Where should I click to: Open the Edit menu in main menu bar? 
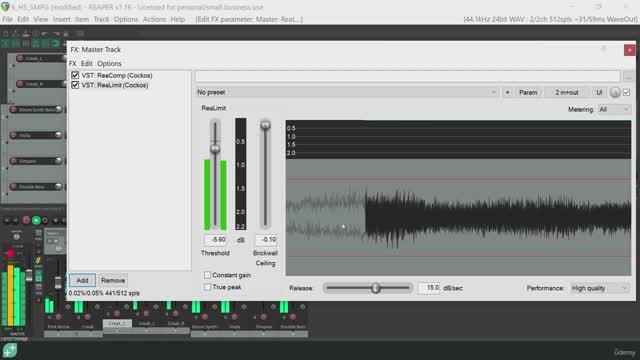tap(23, 19)
